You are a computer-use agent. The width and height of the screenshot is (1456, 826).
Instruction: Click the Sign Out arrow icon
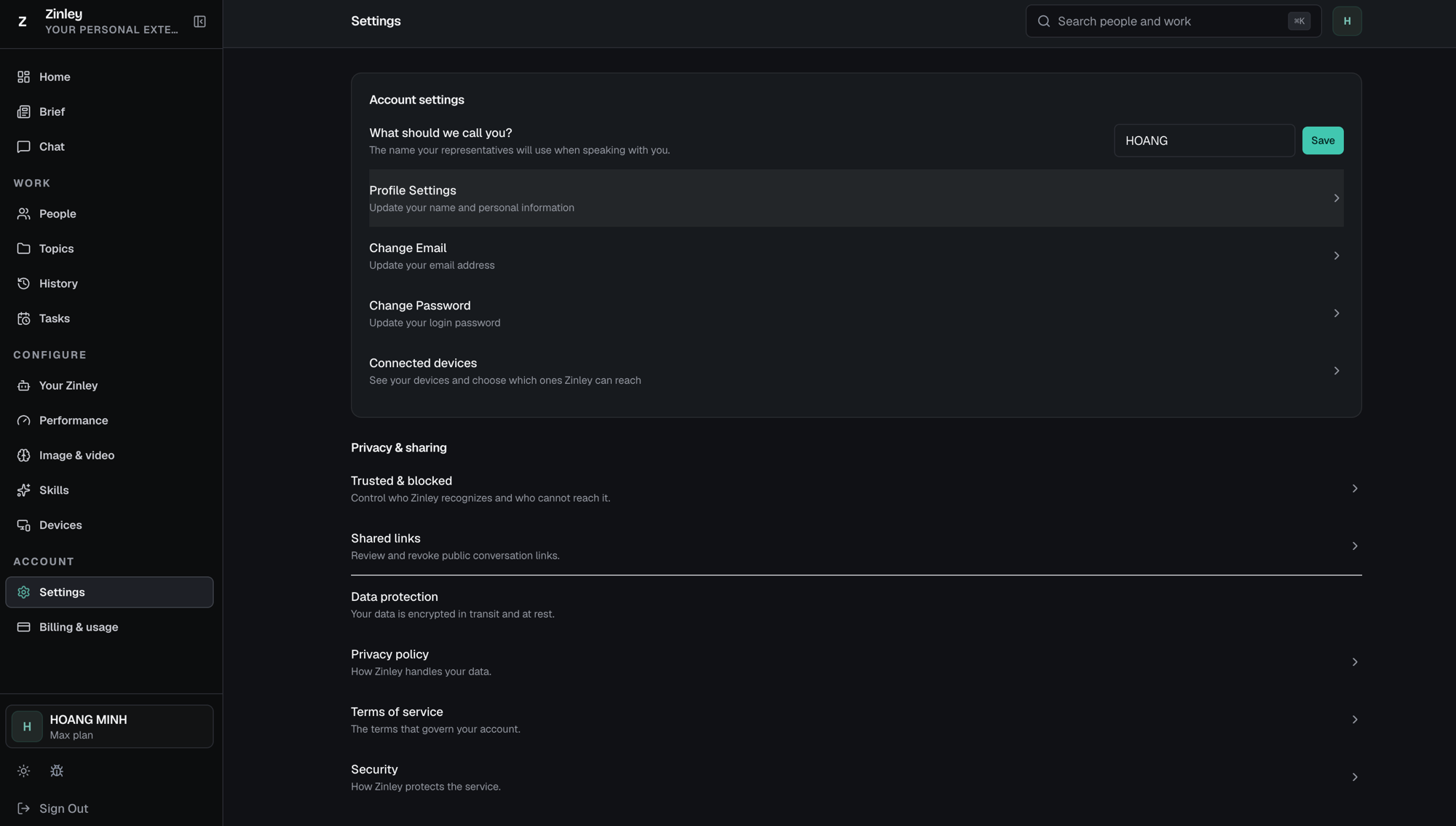[x=23, y=809]
